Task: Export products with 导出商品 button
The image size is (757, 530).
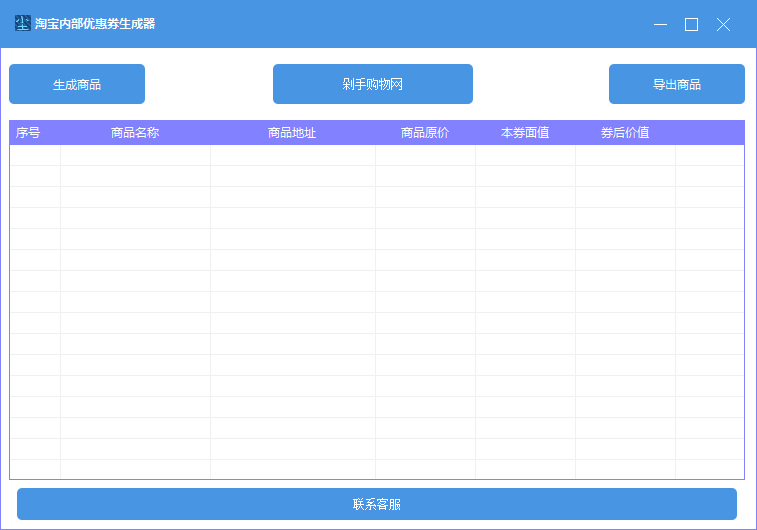Action: [676, 84]
